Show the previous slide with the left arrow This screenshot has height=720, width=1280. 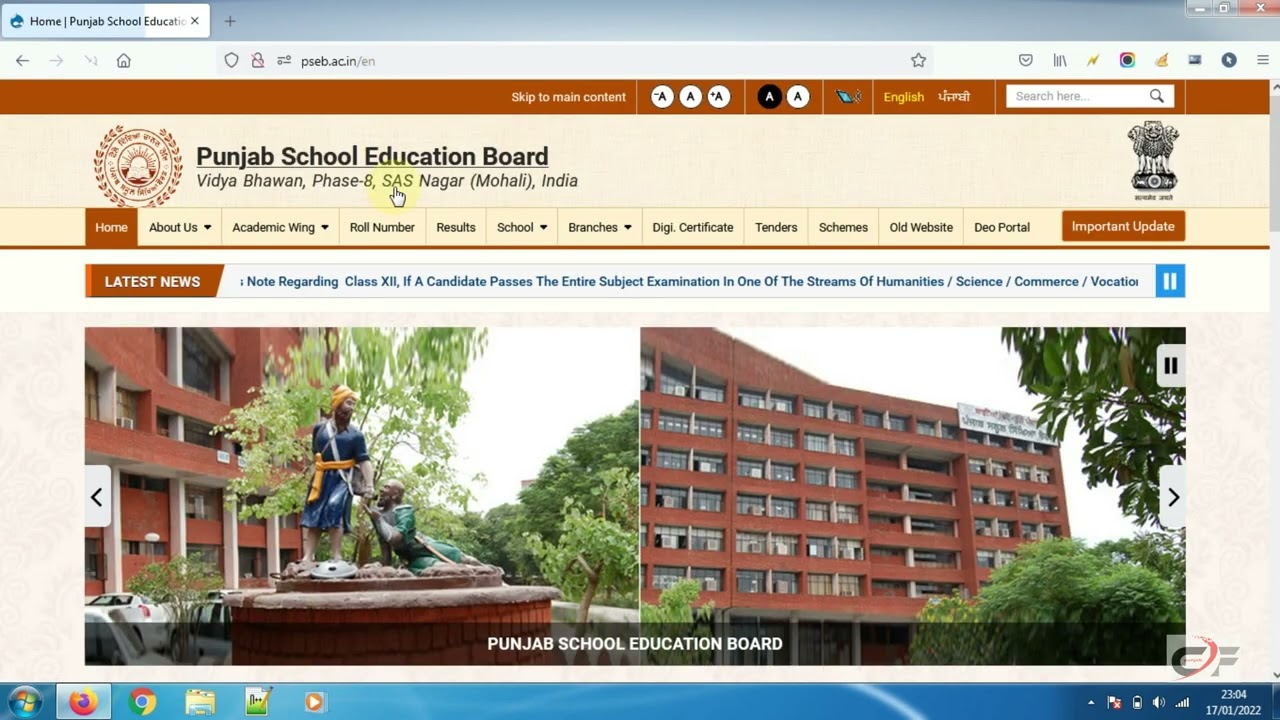coord(97,497)
